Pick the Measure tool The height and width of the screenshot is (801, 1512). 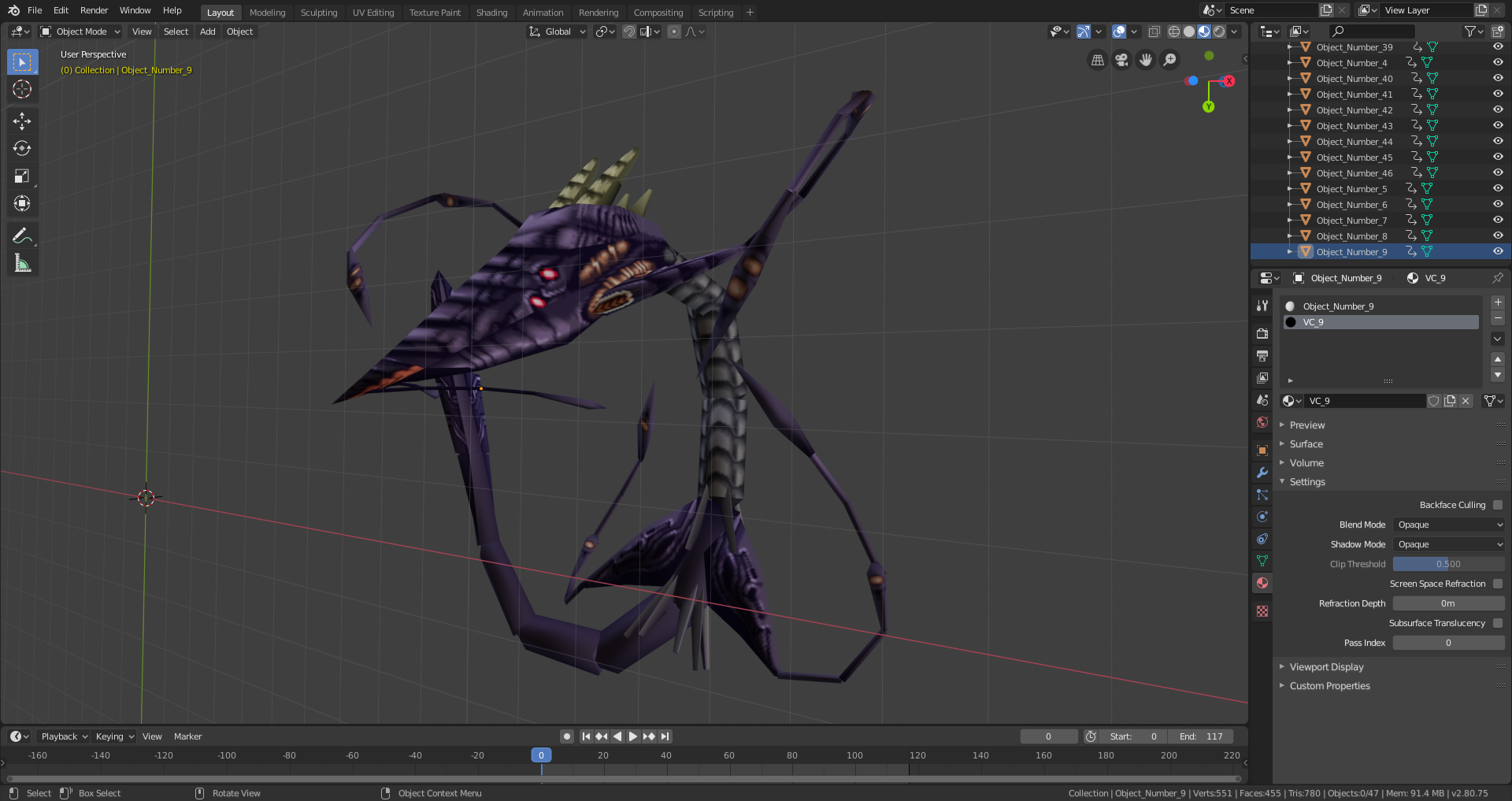tap(22, 264)
